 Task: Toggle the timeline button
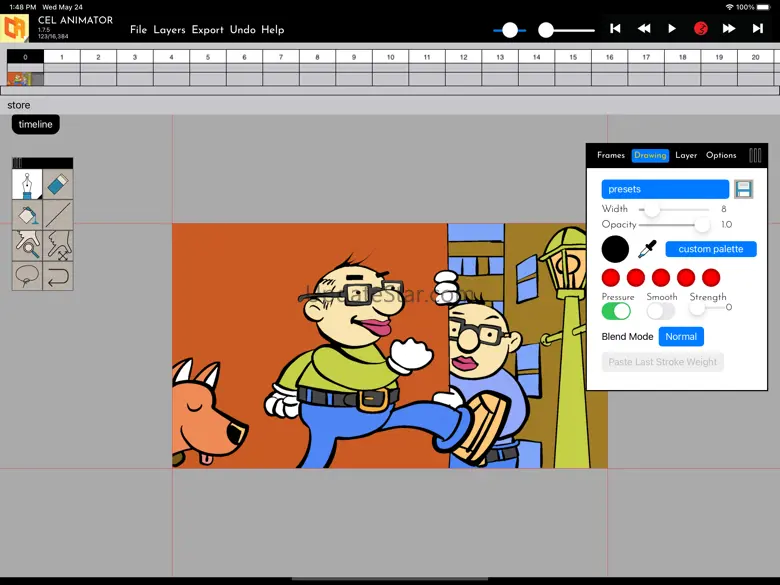point(35,124)
